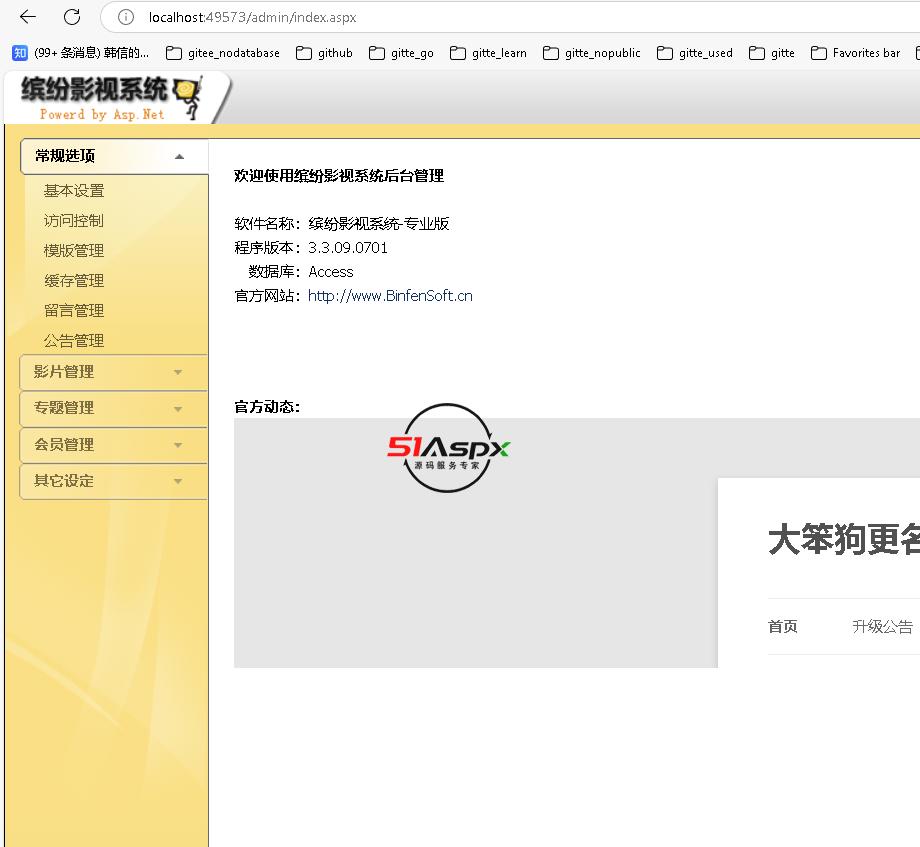The width and height of the screenshot is (920, 847).
Task: Open the Zhihu 韩信 bookmark
Action: [82, 53]
